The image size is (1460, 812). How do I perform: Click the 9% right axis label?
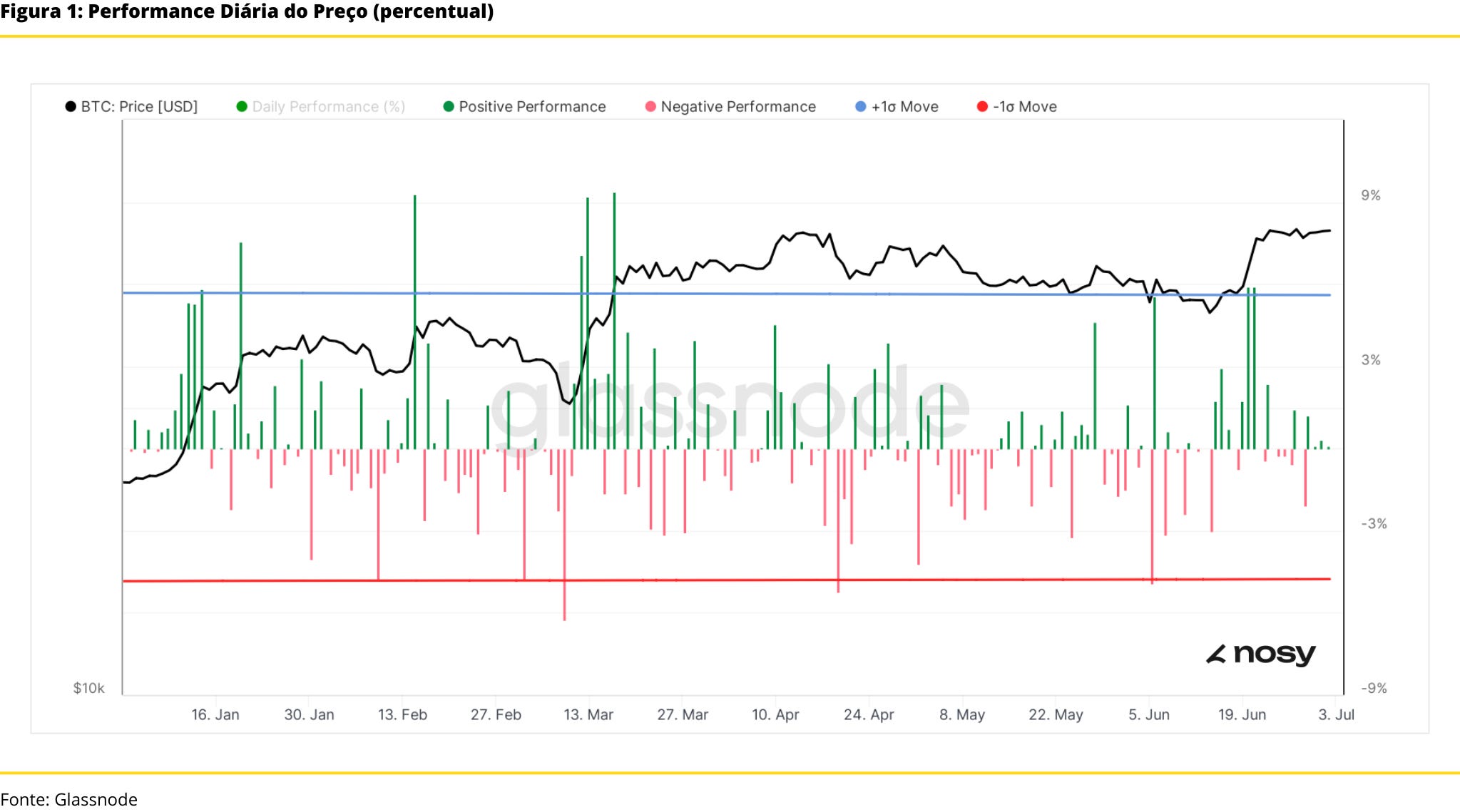coord(1370,195)
